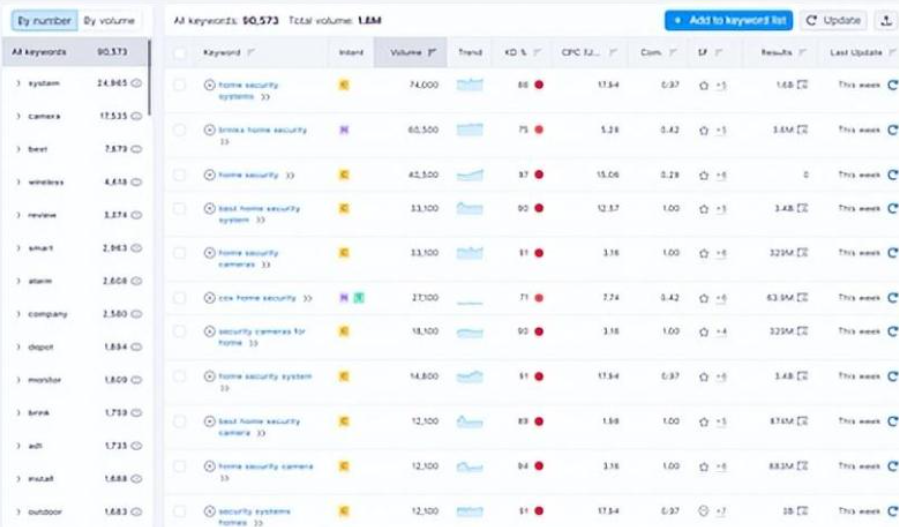Open SERP view icon for 'best home security system'
Viewport: 899px width, 527px height.
coord(802,208)
